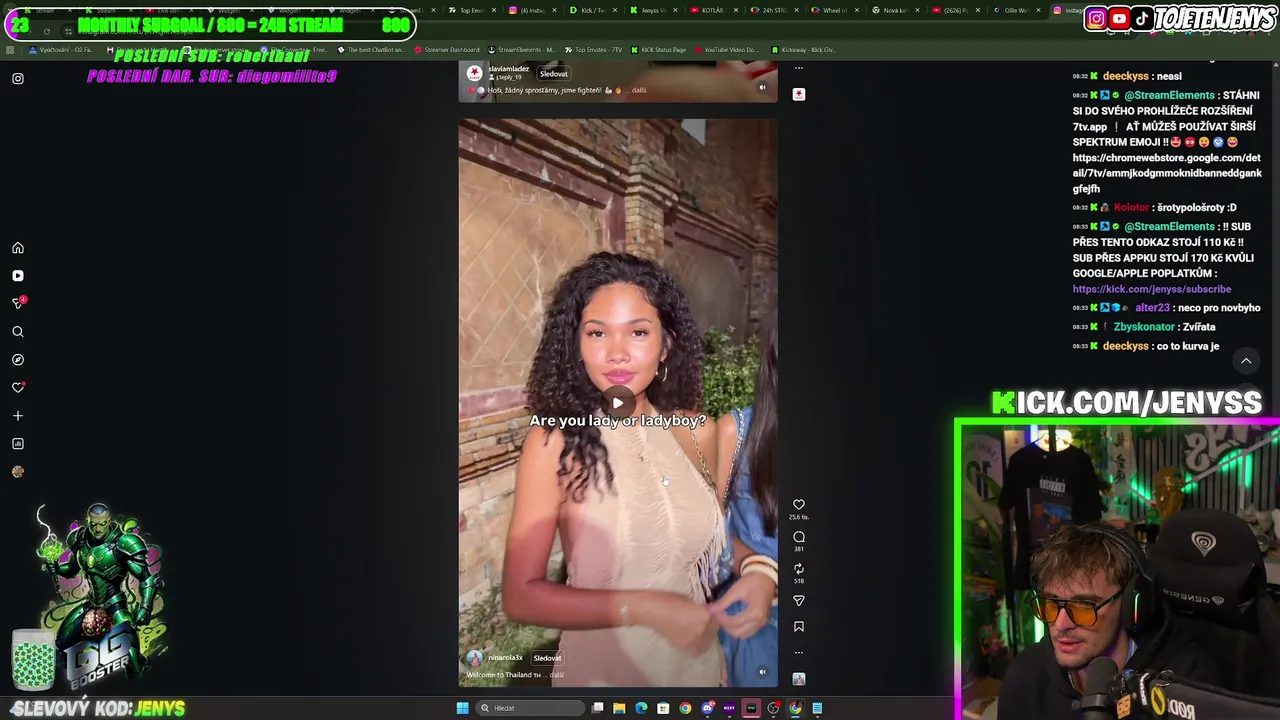Go to Instagram Home in sidebar
Viewport: 1280px width, 720px height.
point(18,248)
